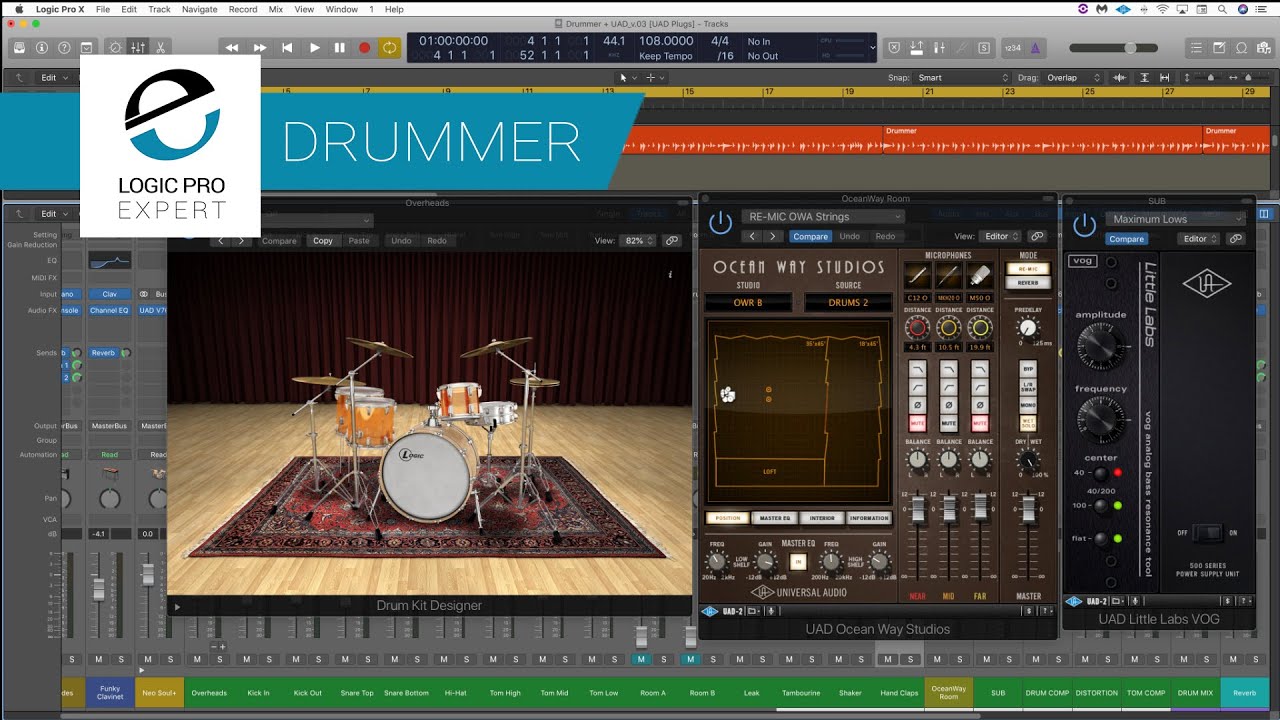
Task: Show Smart Controls dial icon
Action: tap(115, 47)
